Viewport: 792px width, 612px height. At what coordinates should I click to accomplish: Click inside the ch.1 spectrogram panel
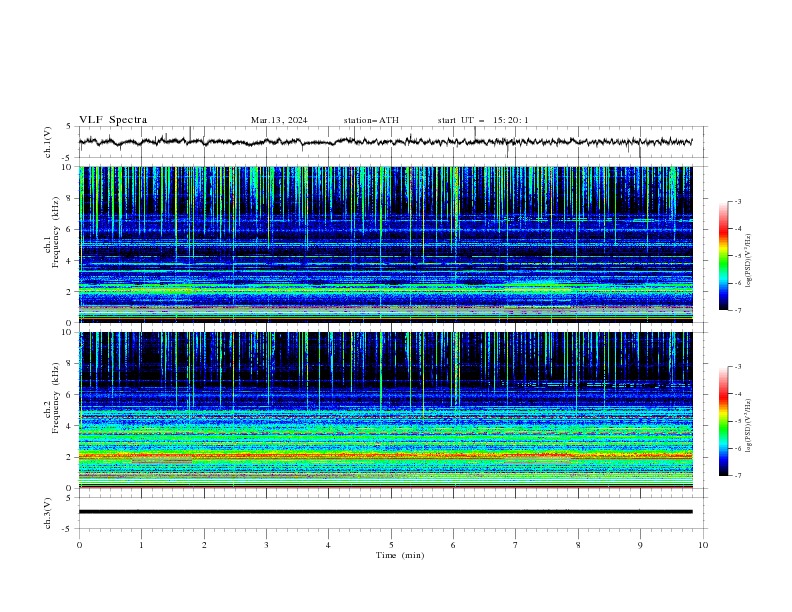[x=385, y=244]
